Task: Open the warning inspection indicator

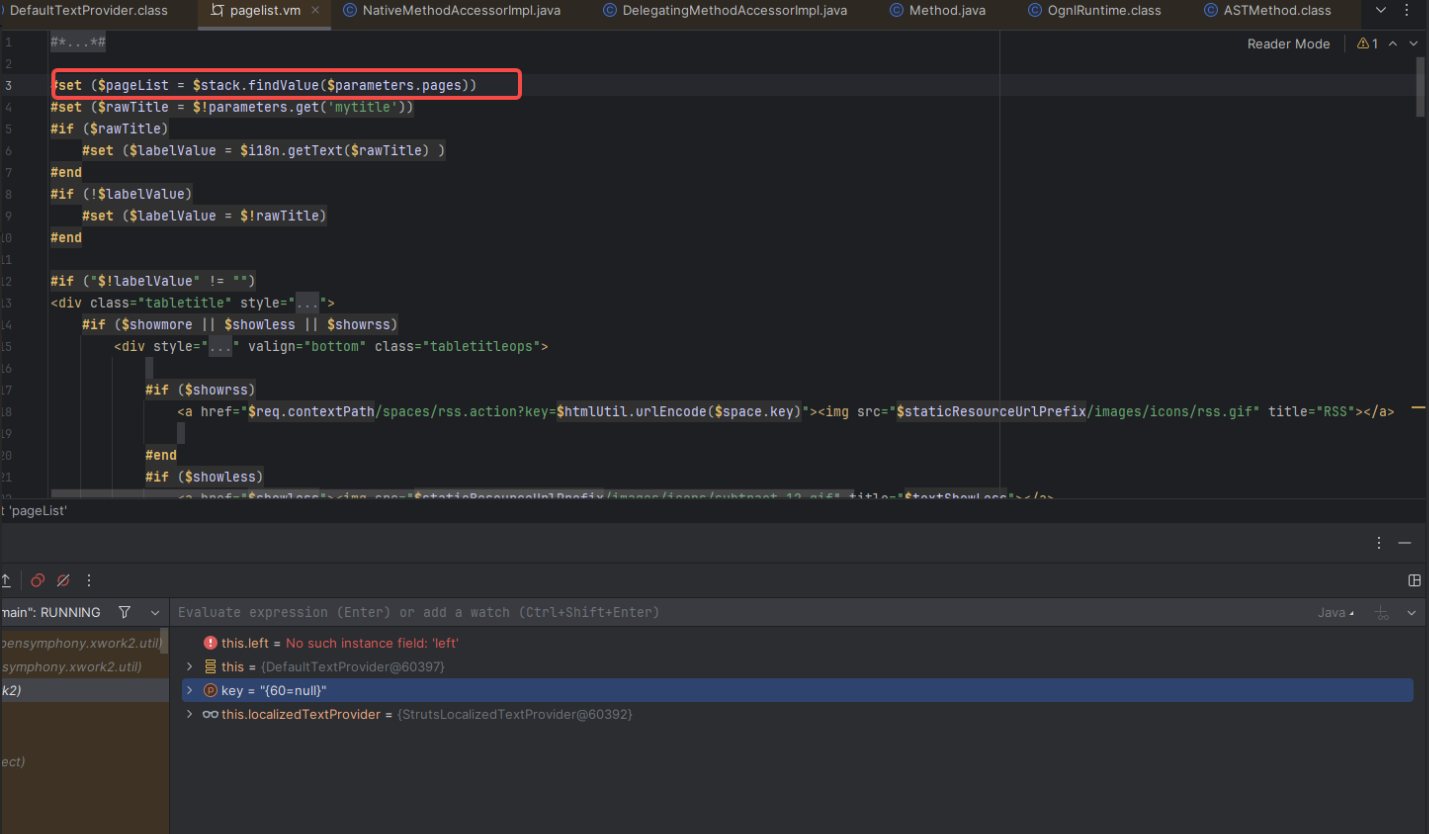Action: pyautogui.click(x=1368, y=44)
